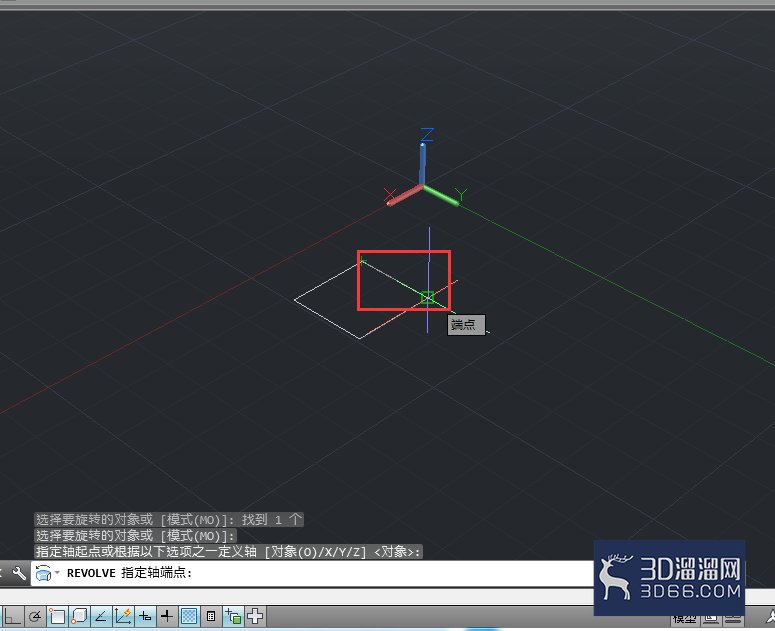775x631 pixels.
Task: Click command history line ending 找到 1 个
Action: click(169, 519)
